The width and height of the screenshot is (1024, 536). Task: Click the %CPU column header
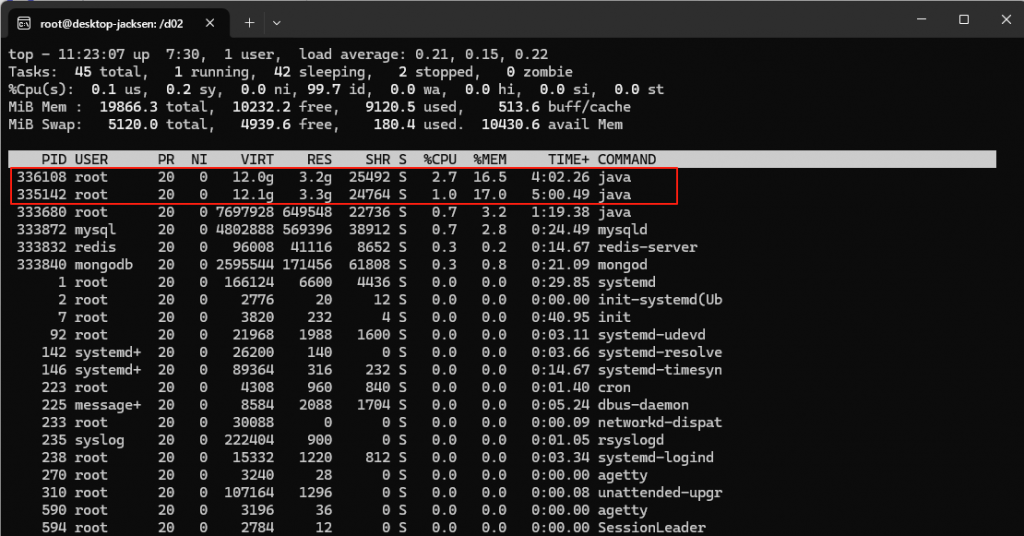pyautogui.click(x=440, y=159)
